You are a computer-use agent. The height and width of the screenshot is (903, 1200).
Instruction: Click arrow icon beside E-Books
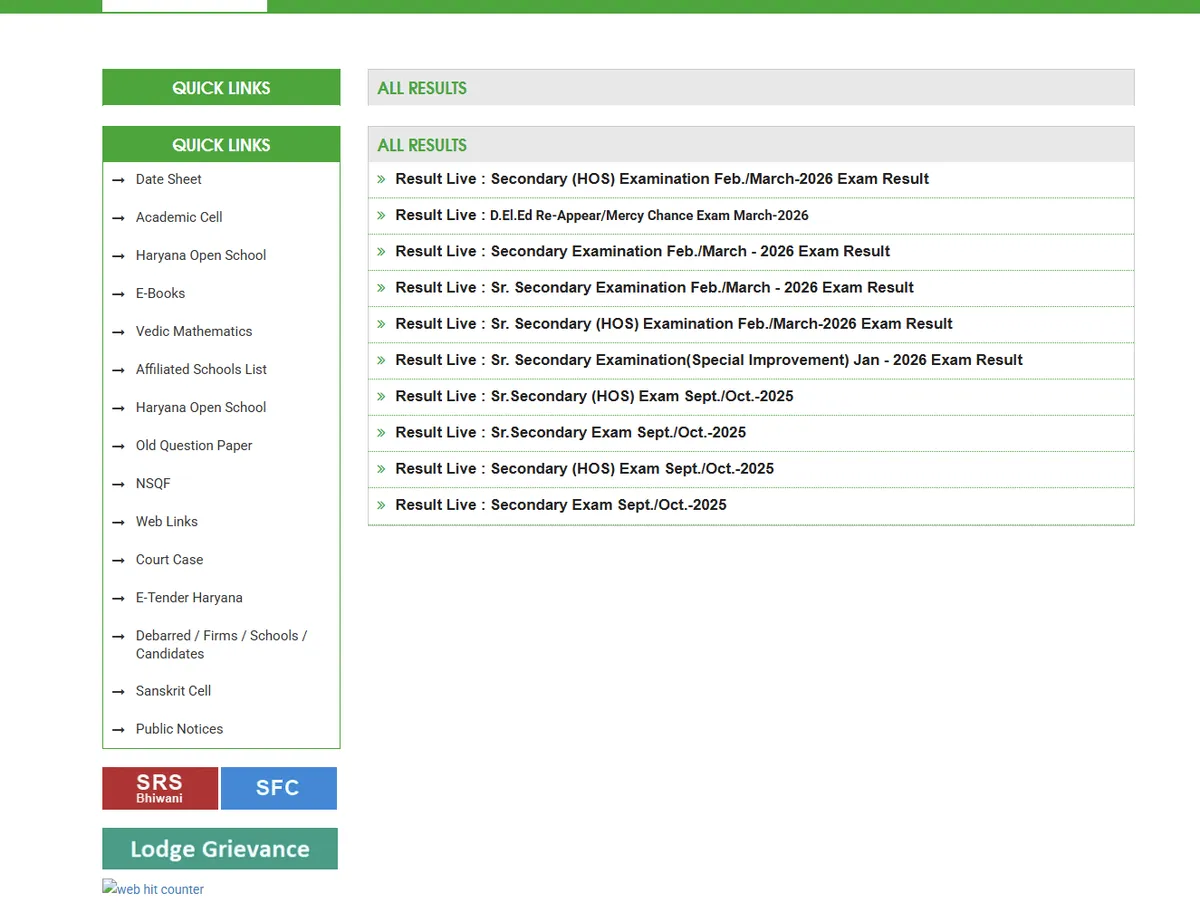pyautogui.click(x=118, y=294)
